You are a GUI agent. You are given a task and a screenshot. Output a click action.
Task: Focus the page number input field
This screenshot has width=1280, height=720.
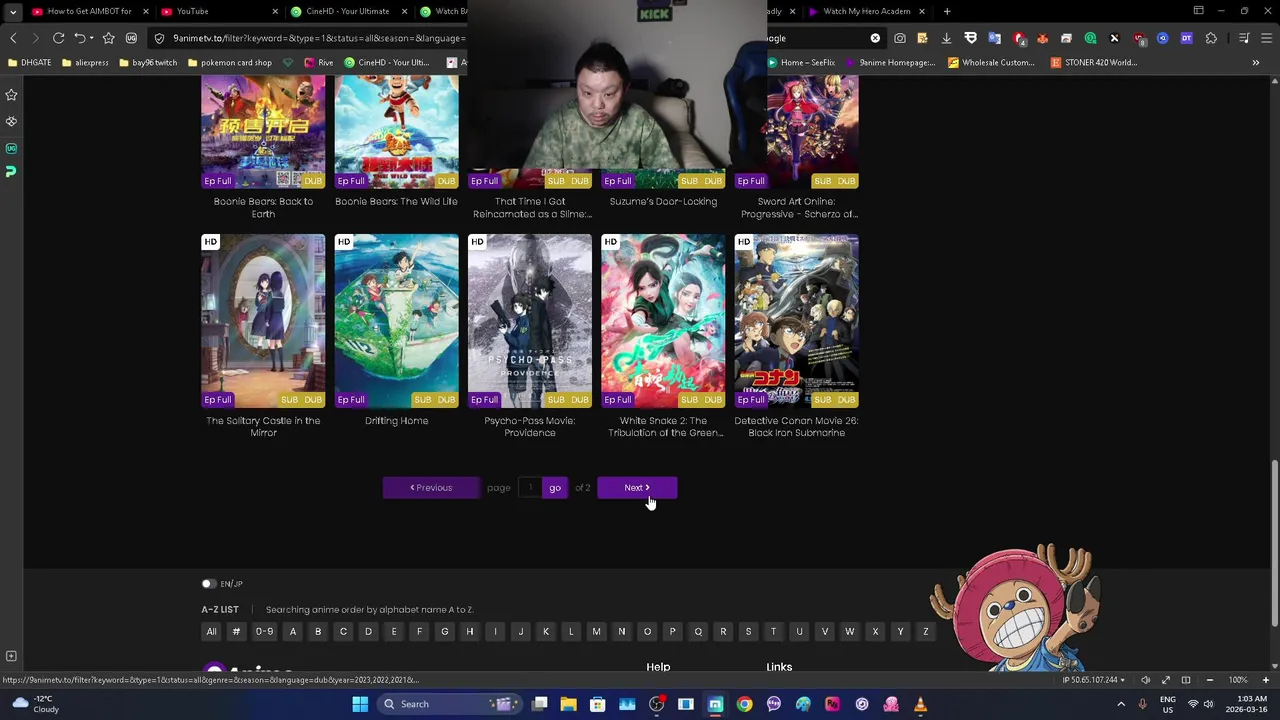530,488
